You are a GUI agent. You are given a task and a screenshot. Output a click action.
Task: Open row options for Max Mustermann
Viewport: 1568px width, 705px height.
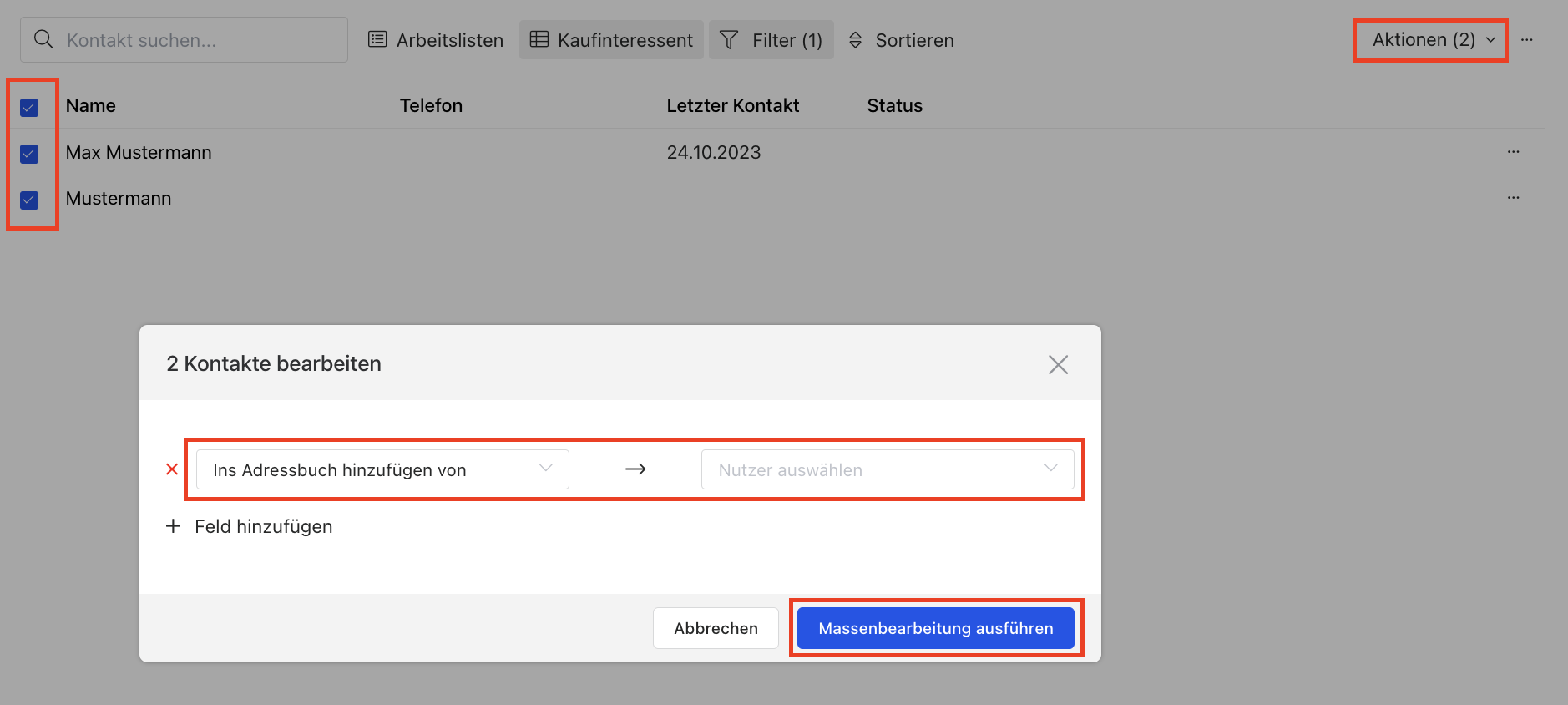(1513, 152)
